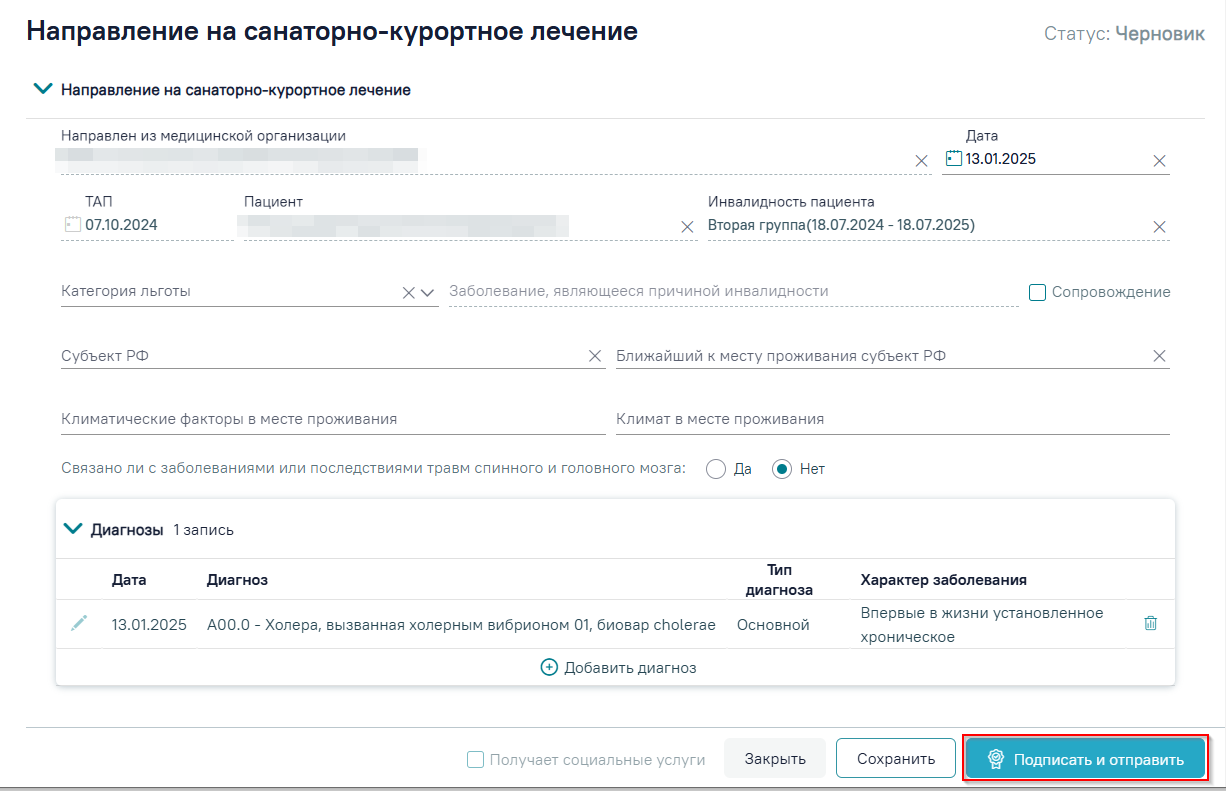Clear the Пациент field
This screenshot has width=1226, height=791.
pyautogui.click(x=687, y=227)
